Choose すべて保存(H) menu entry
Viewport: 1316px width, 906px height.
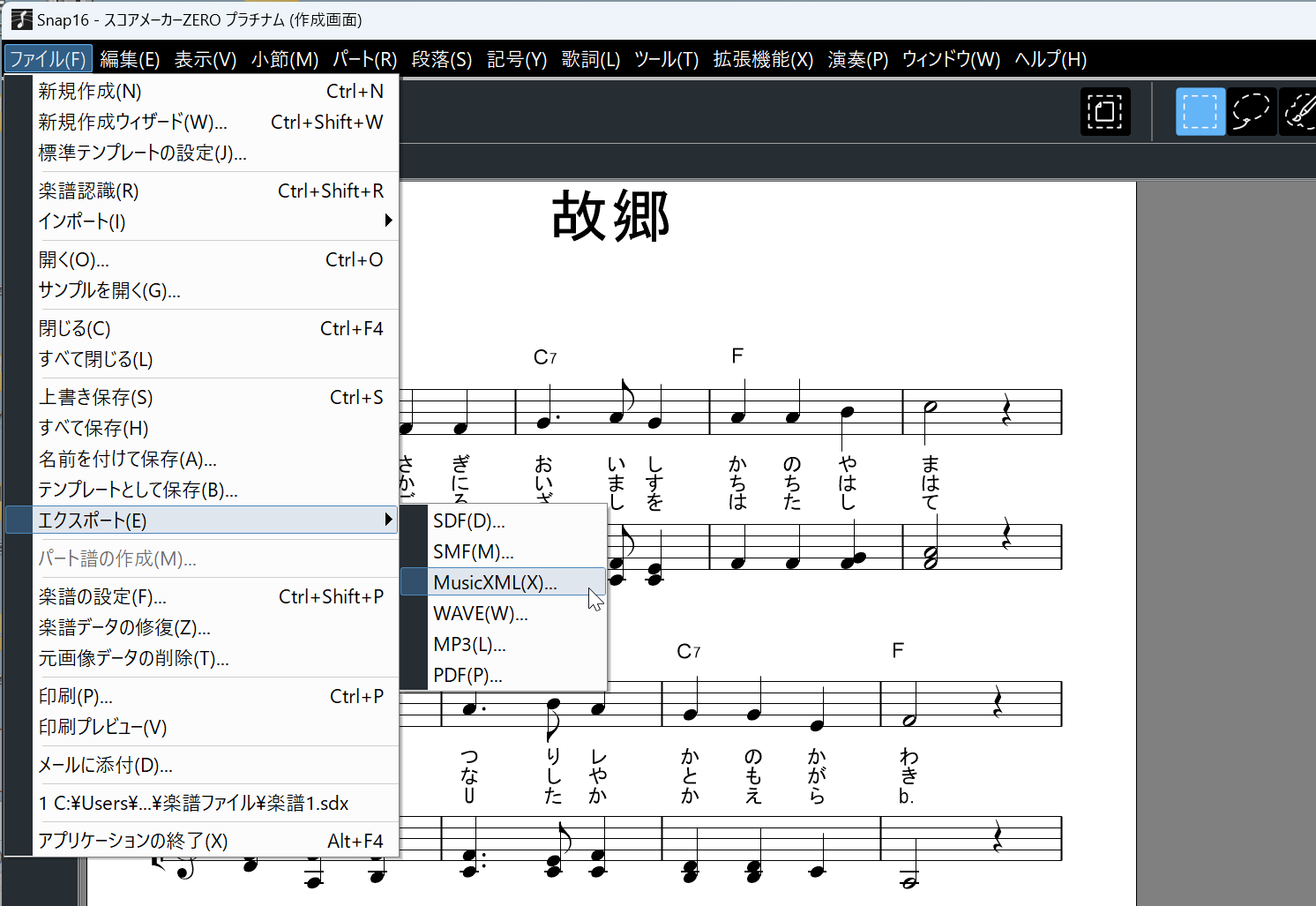[x=215, y=428]
